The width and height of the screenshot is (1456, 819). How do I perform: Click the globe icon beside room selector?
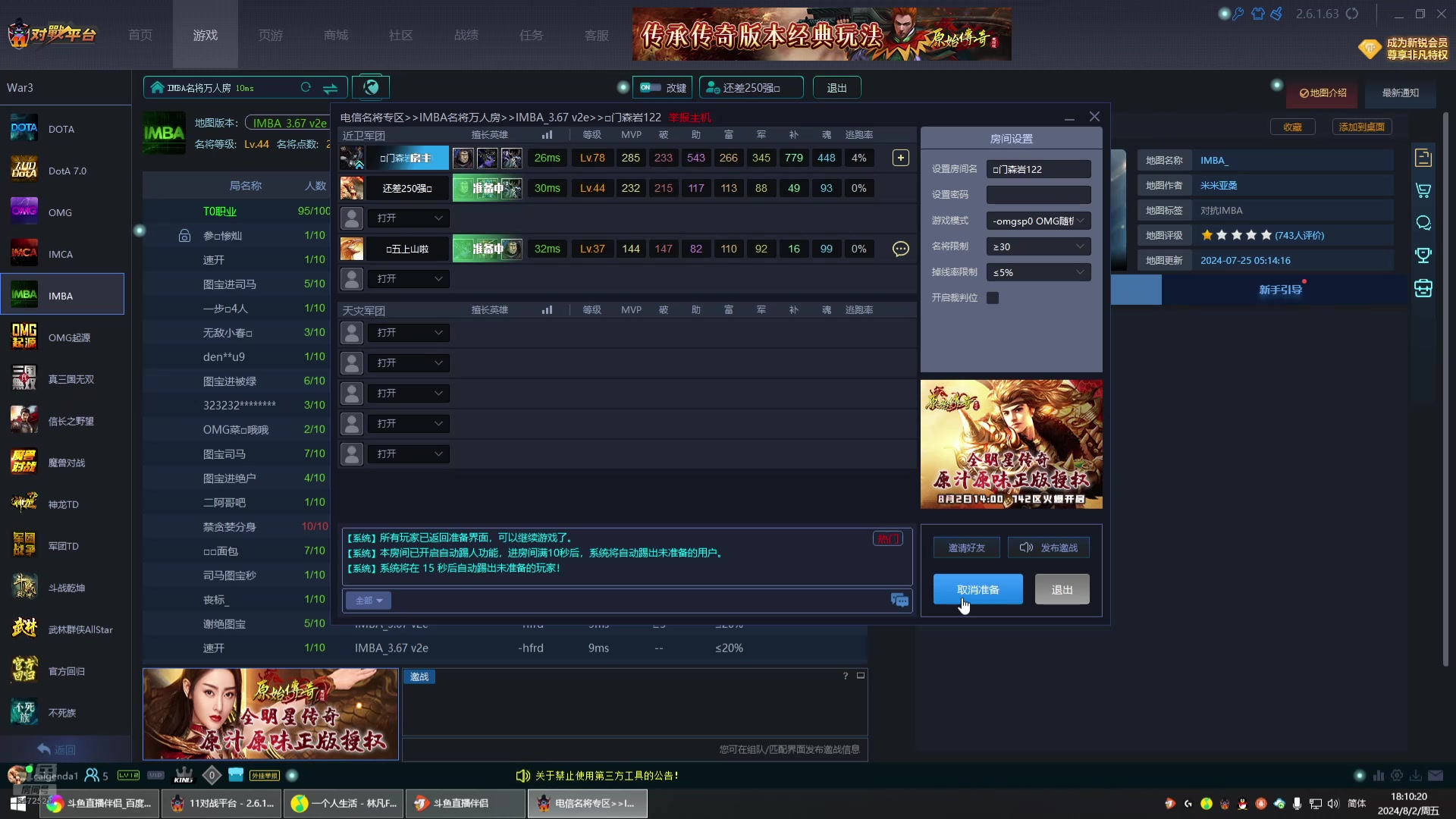pos(371,87)
